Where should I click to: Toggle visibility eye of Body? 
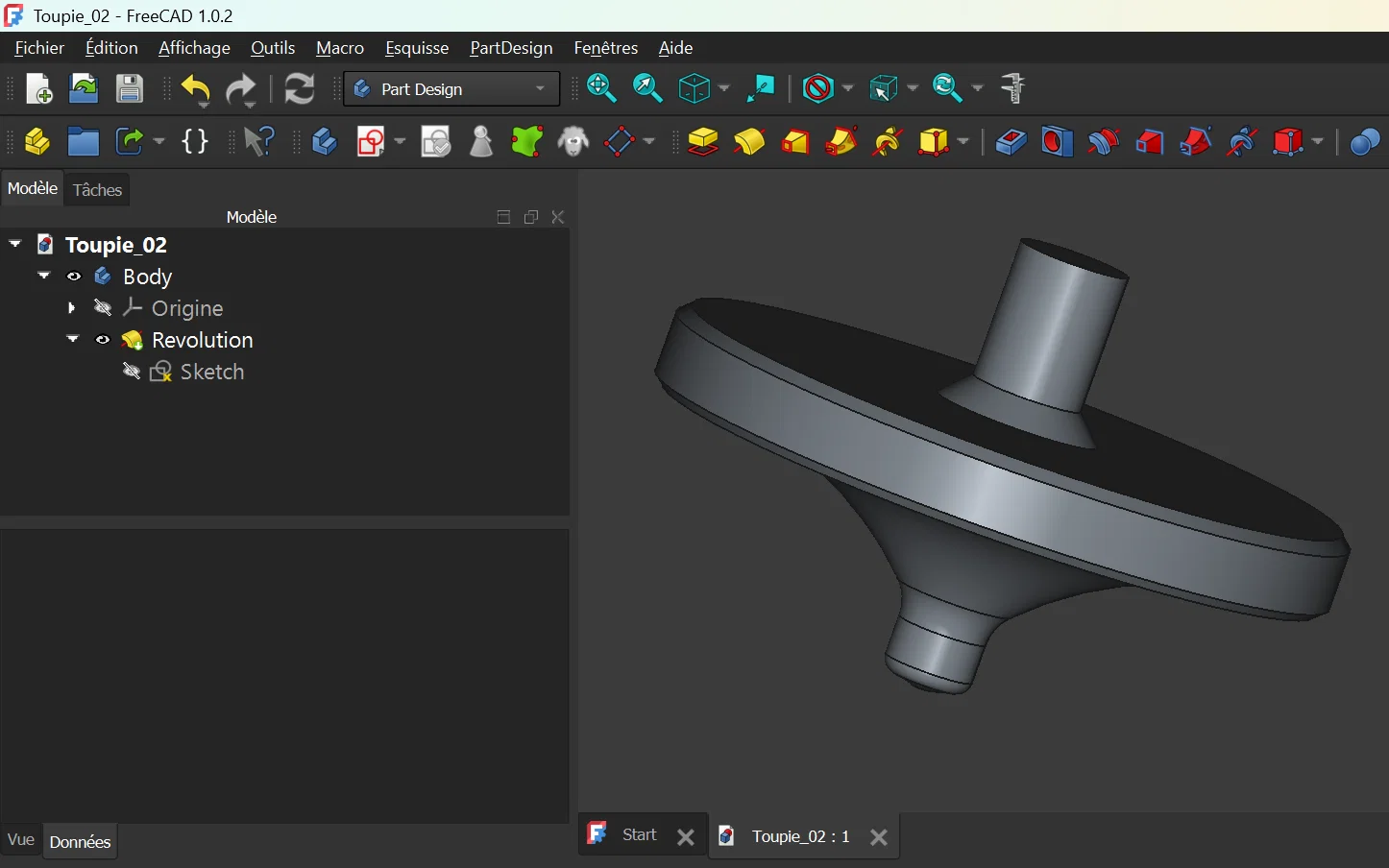point(74,277)
